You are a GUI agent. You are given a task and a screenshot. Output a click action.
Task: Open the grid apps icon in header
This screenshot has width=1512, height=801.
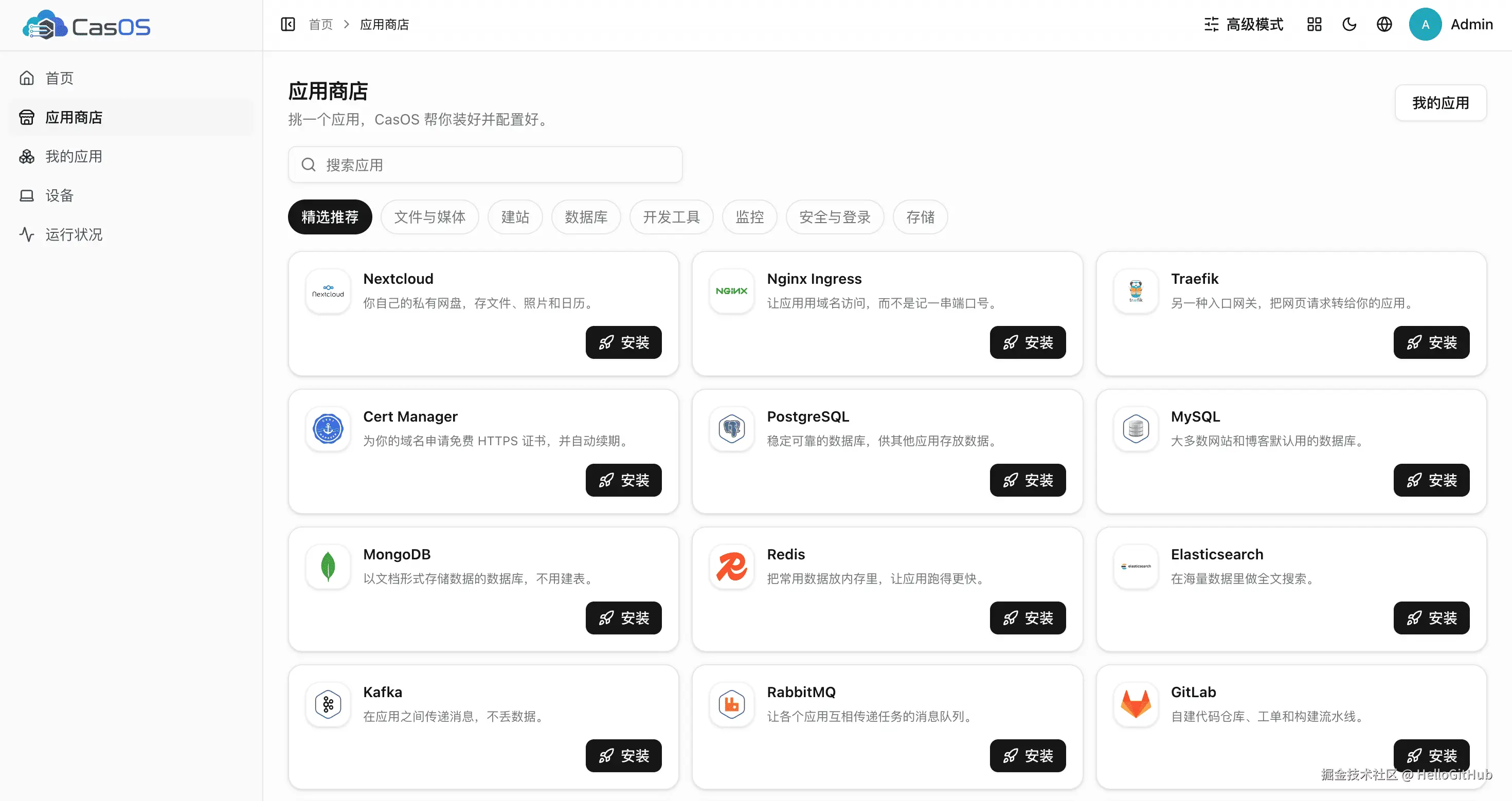point(1314,24)
